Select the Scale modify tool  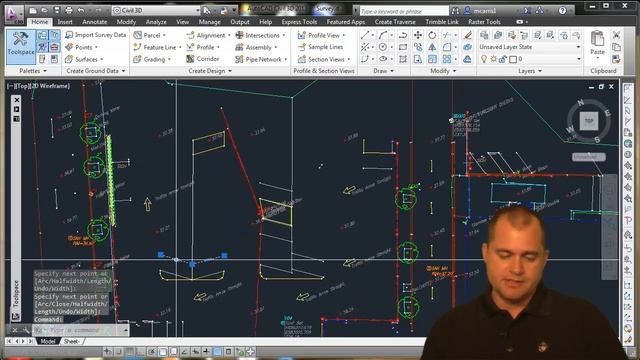(x=432, y=60)
